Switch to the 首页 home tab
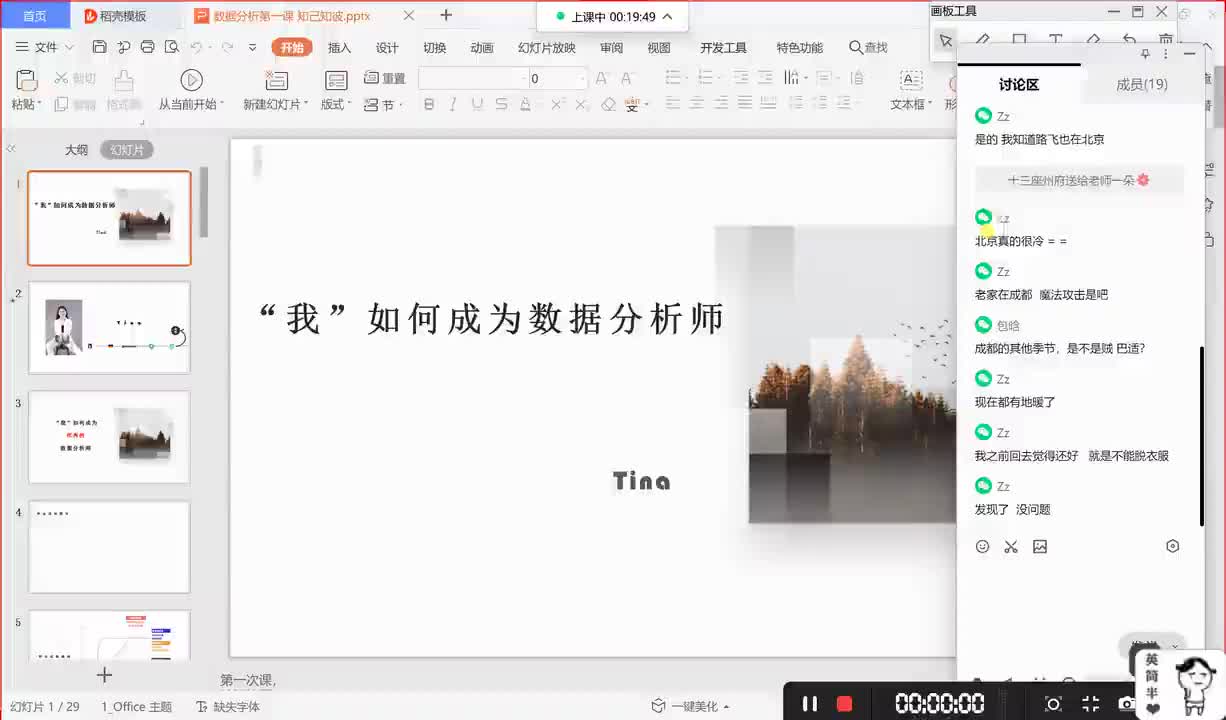The image size is (1226, 720). (x=35, y=15)
